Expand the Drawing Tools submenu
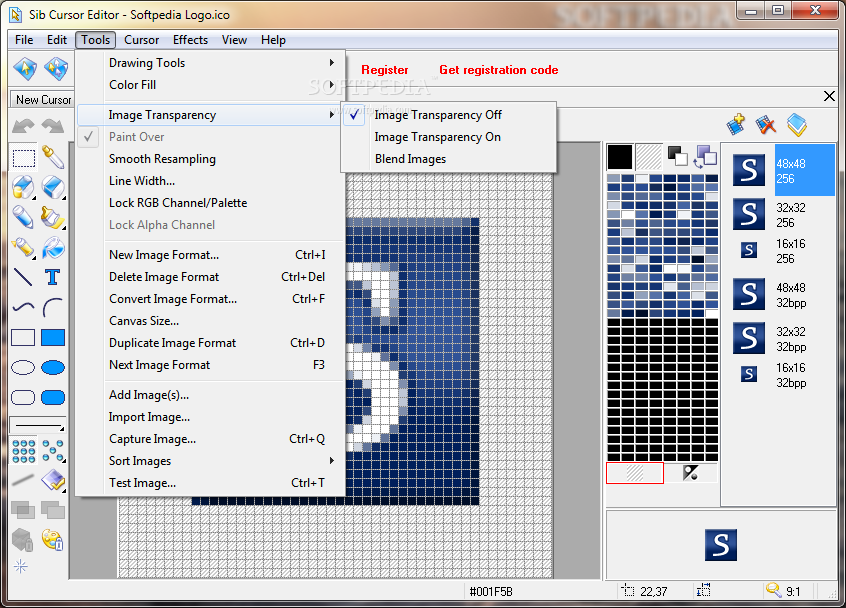846x608 pixels. pyautogui.click(x=210, y=63)
